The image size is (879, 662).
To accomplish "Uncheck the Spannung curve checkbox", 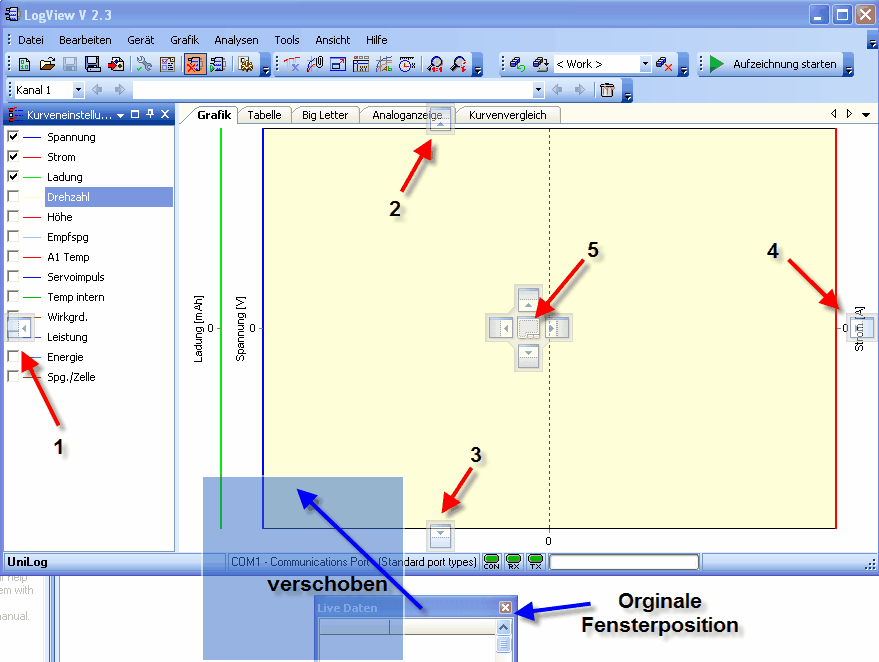I will tap(13, 136).
